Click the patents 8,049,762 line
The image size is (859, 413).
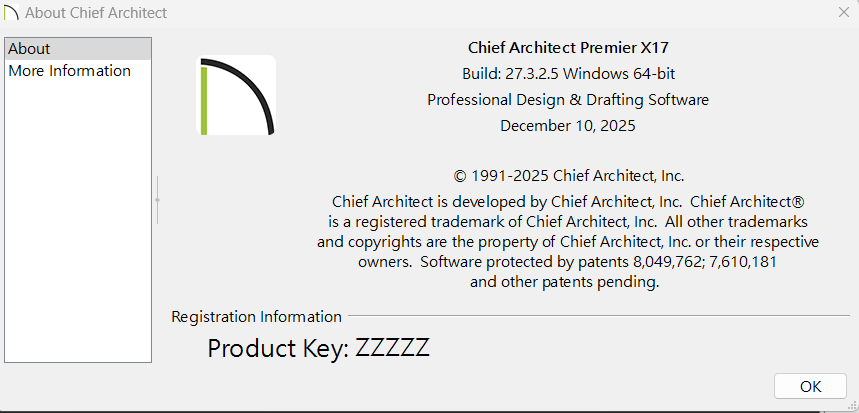(567, 262)
